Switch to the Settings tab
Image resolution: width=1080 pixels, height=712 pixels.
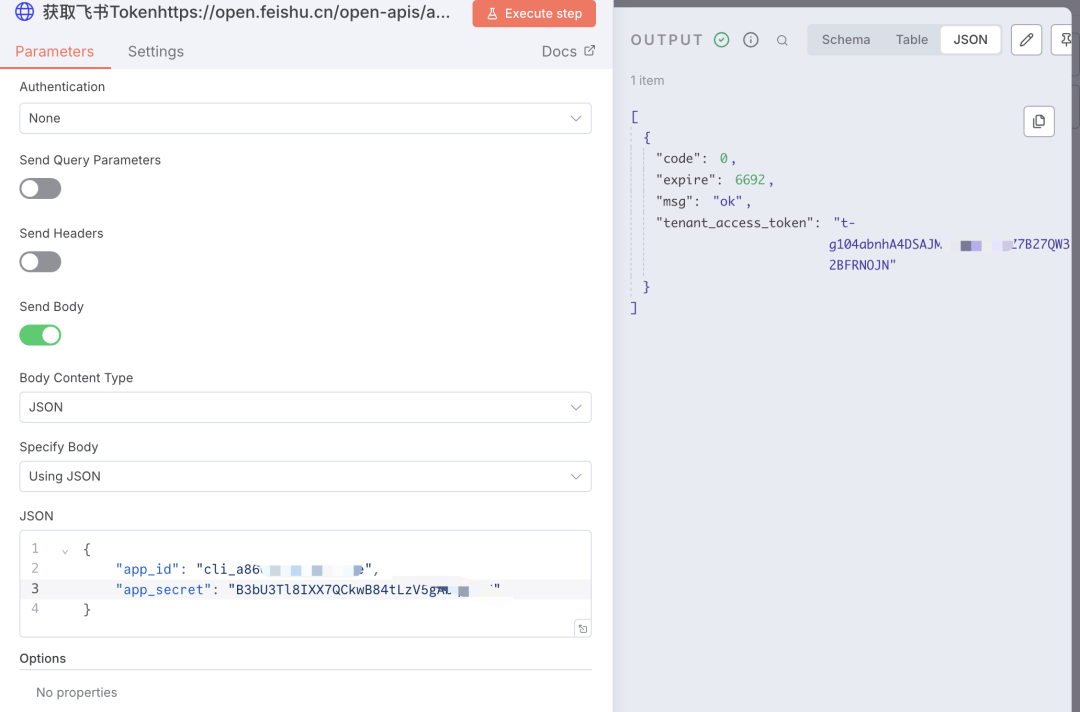pos(156,51)
